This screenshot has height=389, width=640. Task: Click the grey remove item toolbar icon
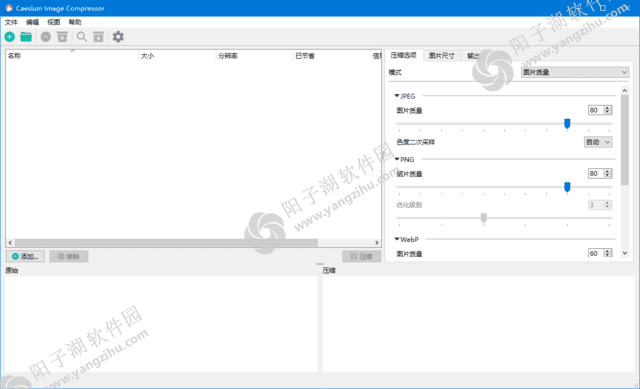[x=46, y=37]
